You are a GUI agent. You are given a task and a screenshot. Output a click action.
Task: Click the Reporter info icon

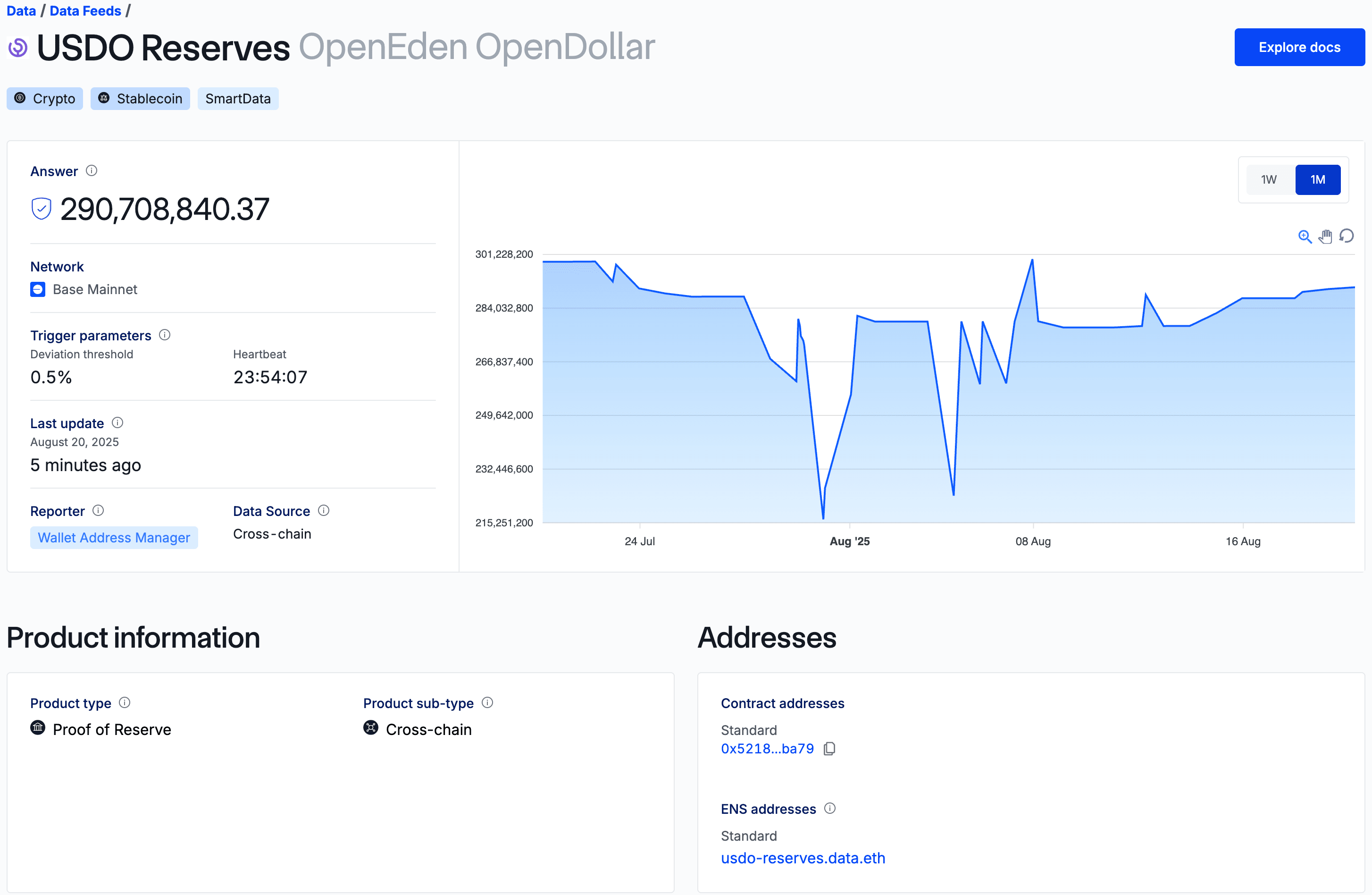[99, 510]
